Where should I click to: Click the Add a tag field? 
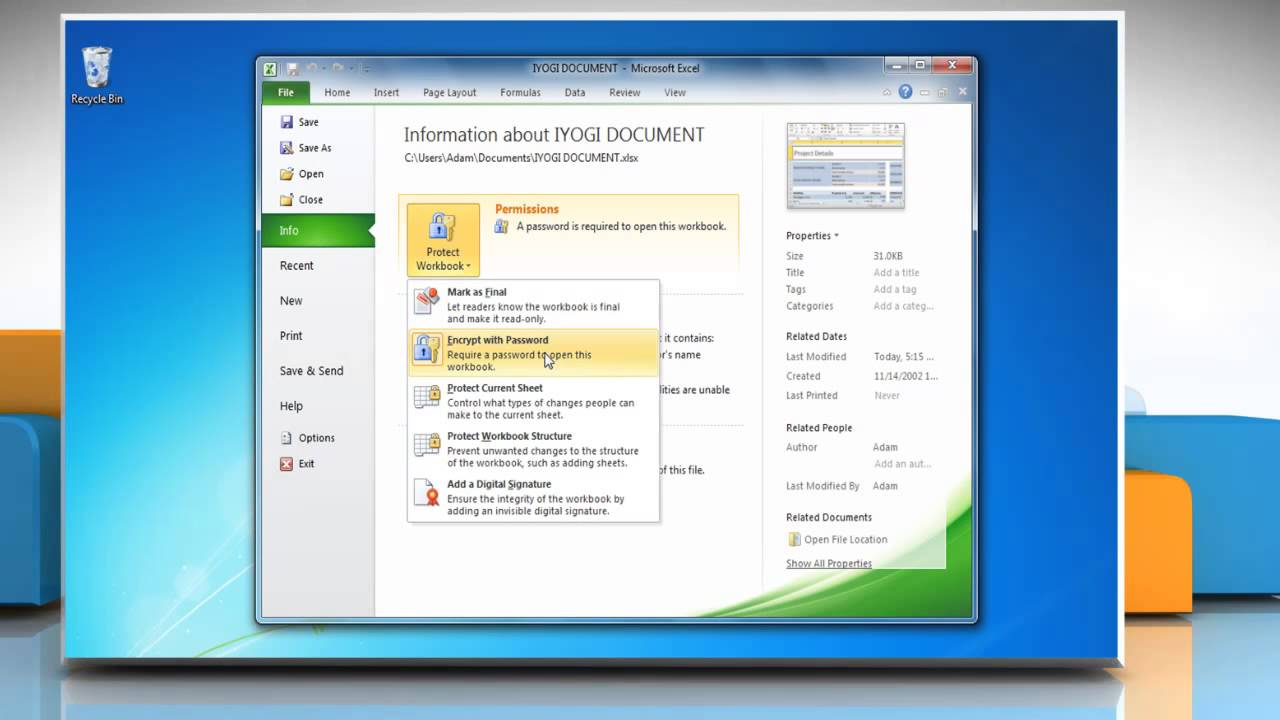click(895, 290)
